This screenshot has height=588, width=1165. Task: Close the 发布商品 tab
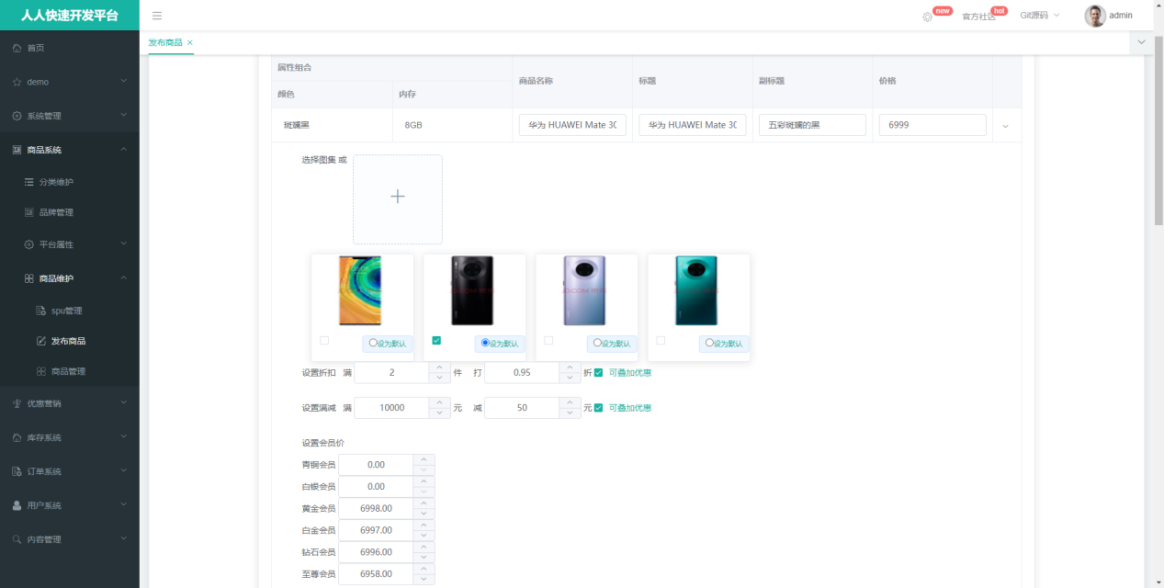point(190,43)
